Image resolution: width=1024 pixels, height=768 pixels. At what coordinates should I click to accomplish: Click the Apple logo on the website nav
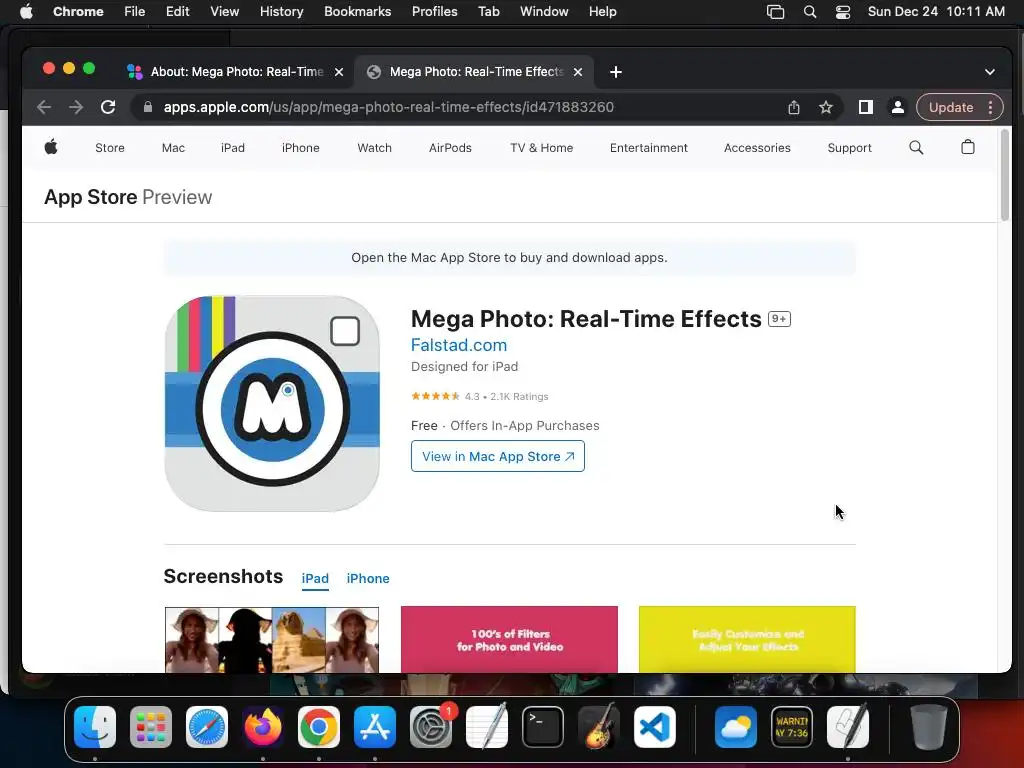coord(51,147)
